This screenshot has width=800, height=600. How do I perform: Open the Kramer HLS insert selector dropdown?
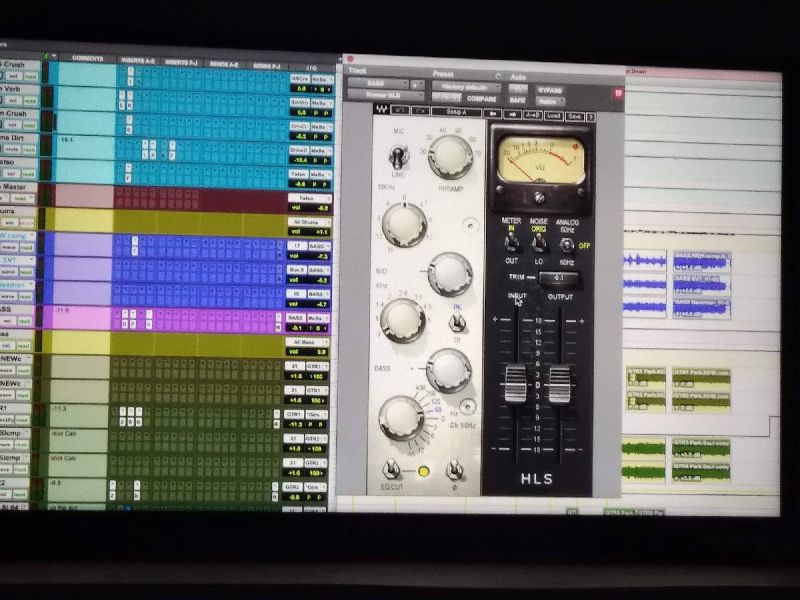coord(385,94)
